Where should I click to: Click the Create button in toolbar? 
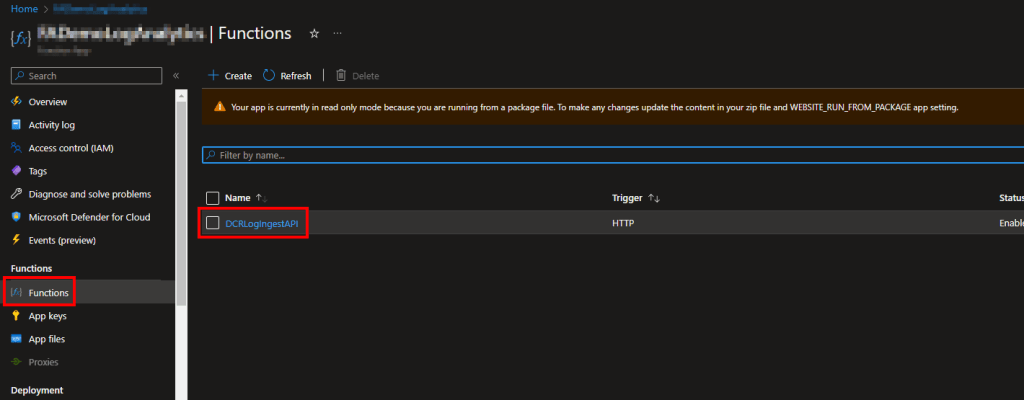(x=230, y=75)
